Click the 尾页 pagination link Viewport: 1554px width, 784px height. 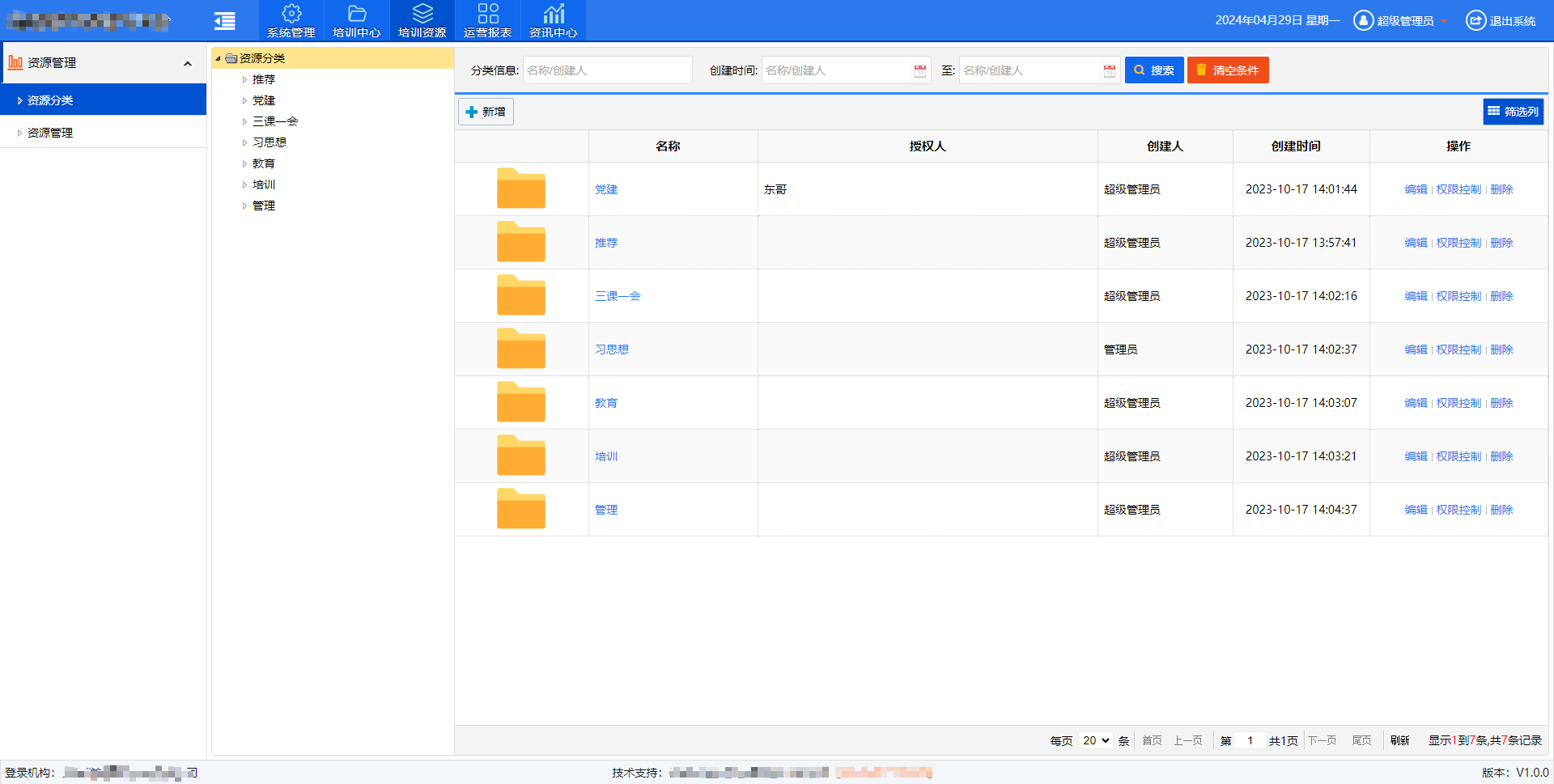[1361, 740]
